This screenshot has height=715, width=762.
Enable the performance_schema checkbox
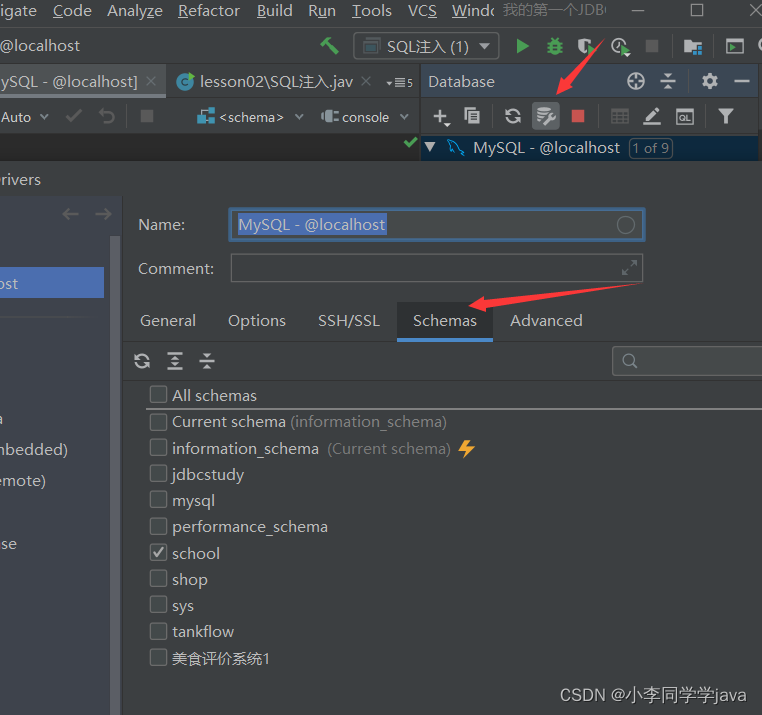tap(158, 526)
